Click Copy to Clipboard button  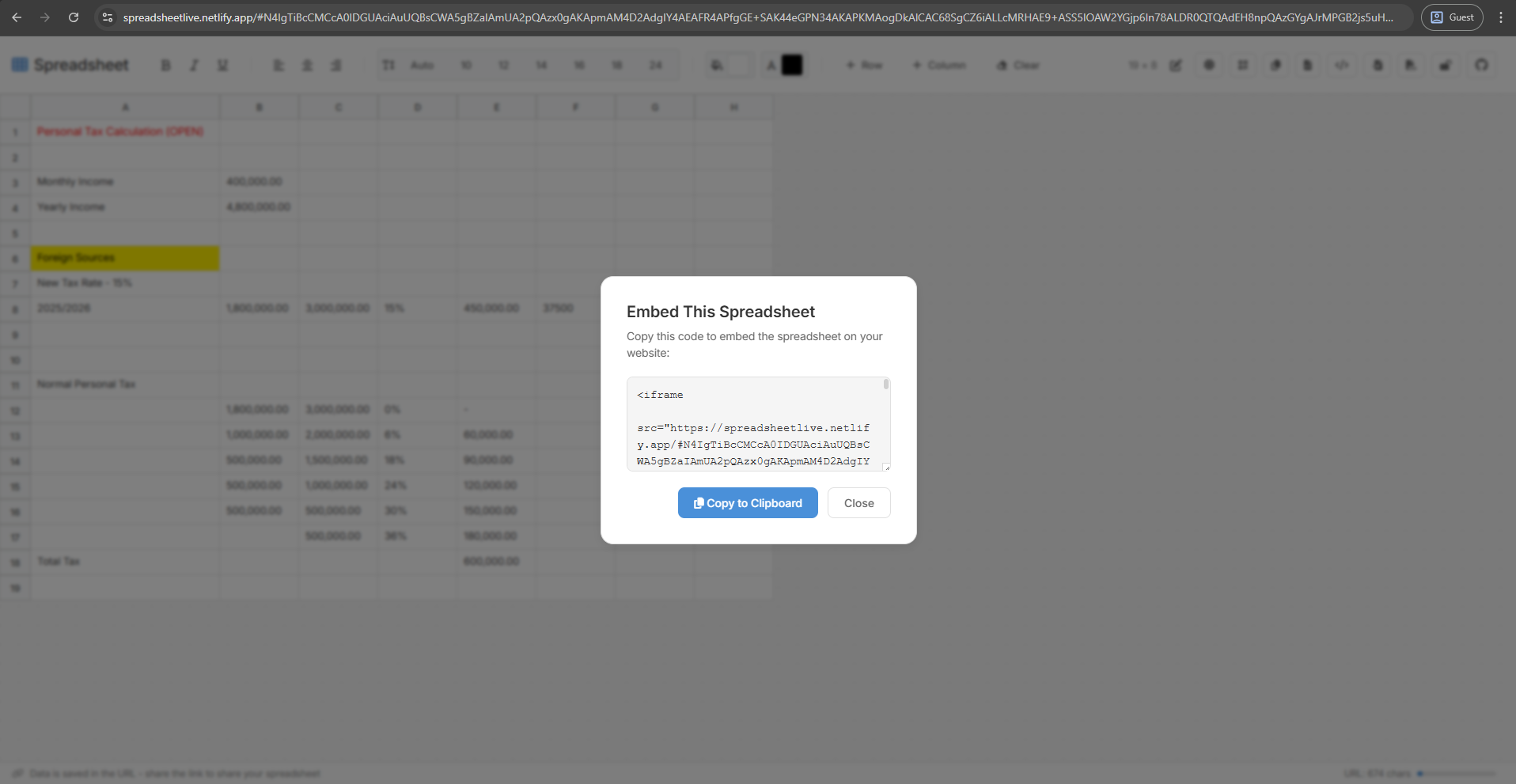[x=748, y=503]
